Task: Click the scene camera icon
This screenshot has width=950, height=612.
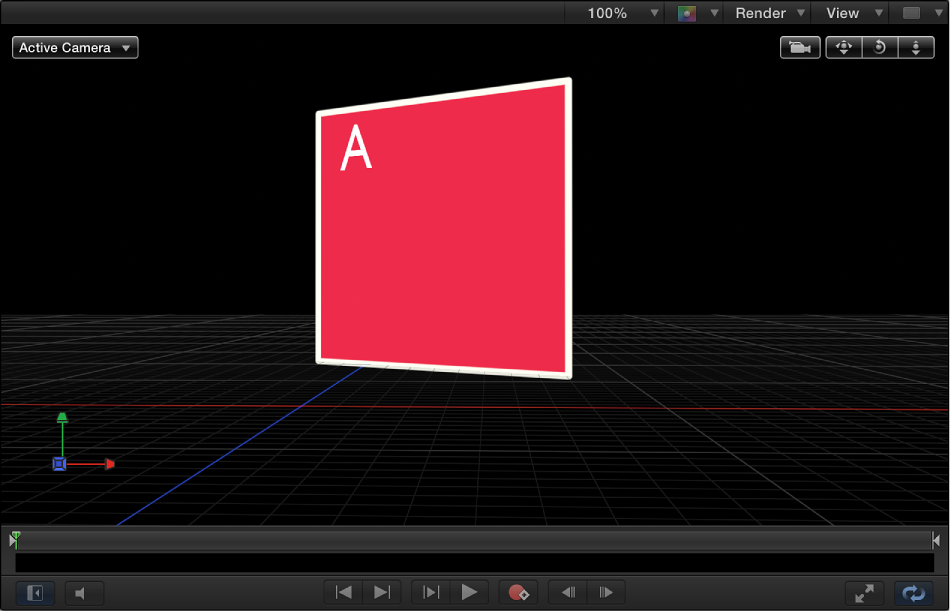Action: [800, 47]
